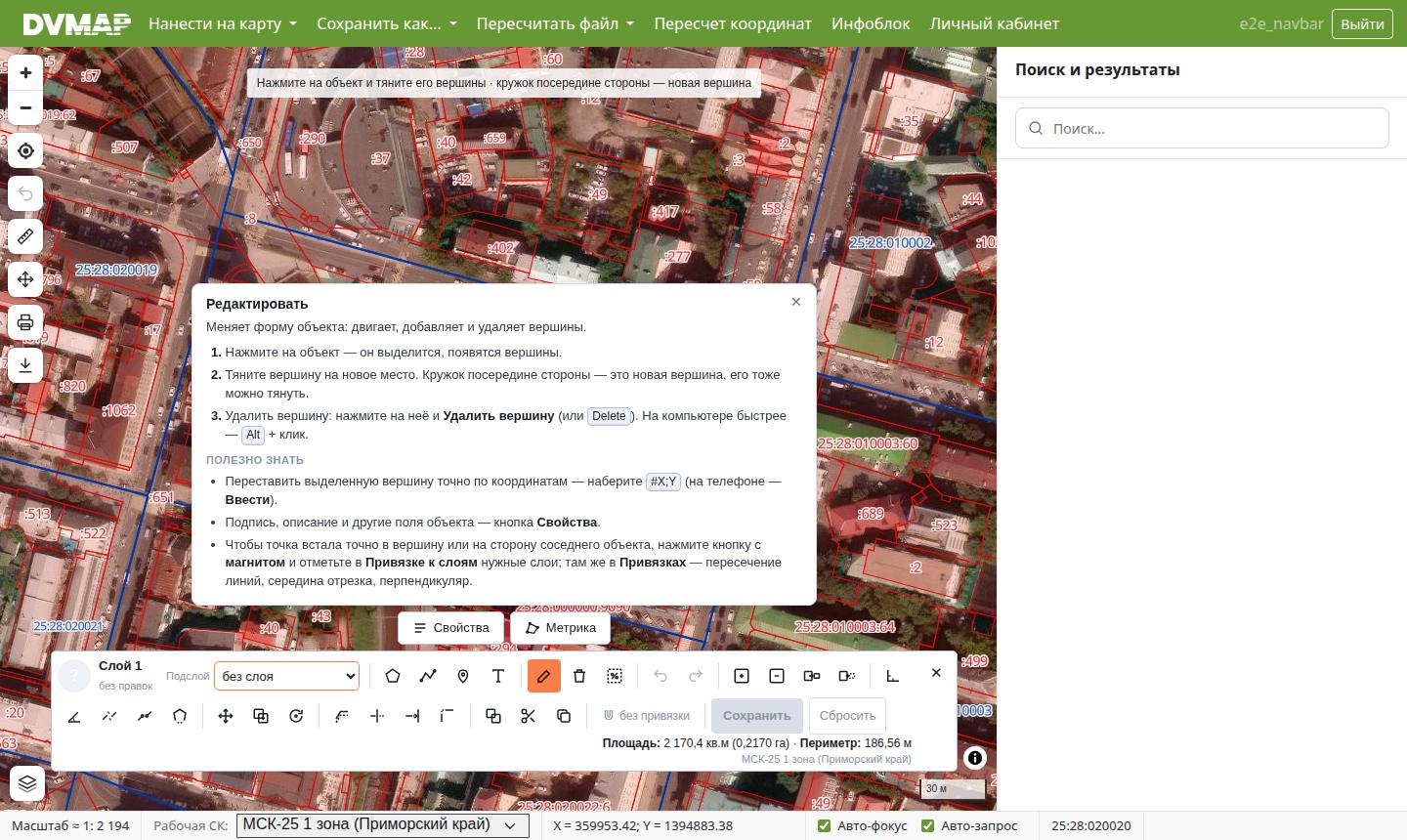Open the Подслой dropdown 'без слоя'
This screenshot has width=1407, height=840.
286,676
